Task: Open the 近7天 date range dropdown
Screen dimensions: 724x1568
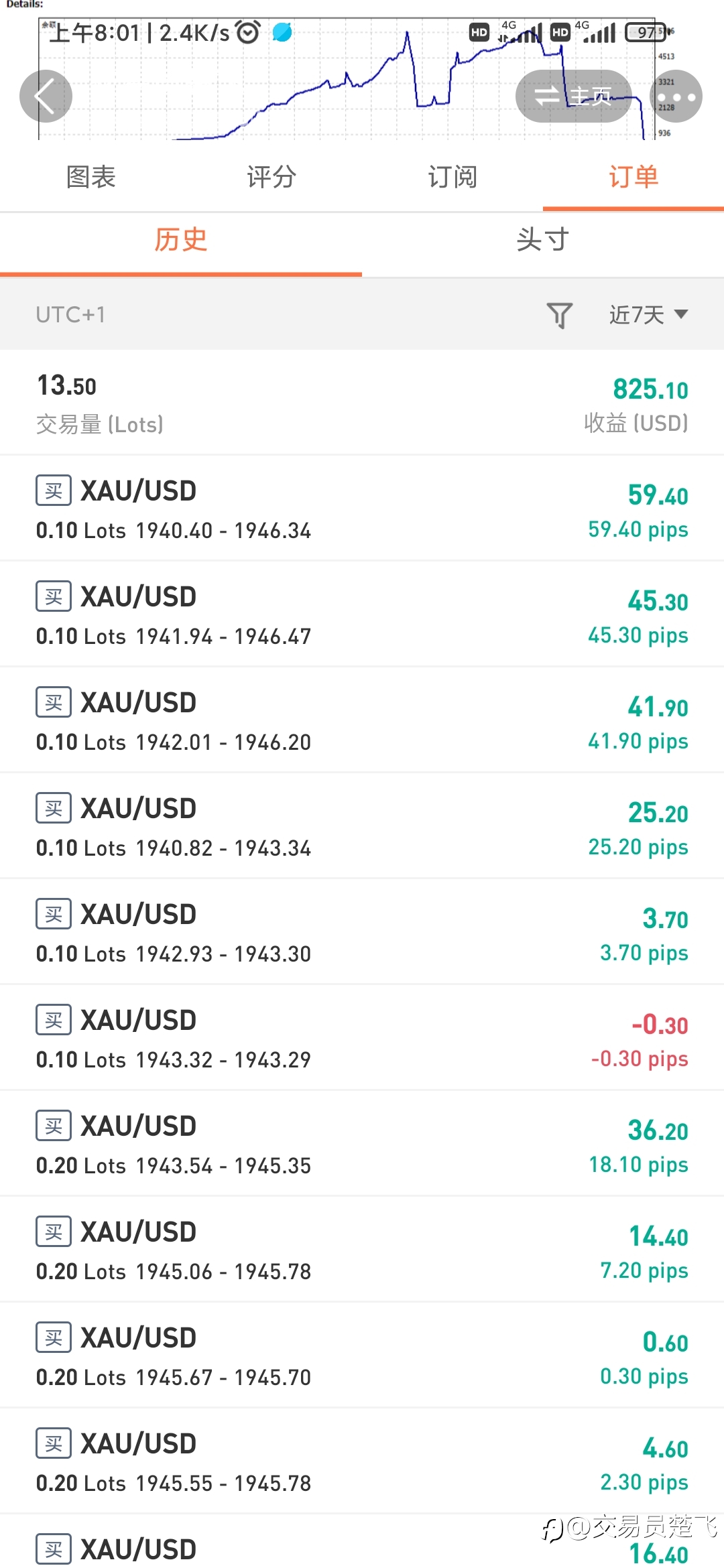Action: [648, 314]
